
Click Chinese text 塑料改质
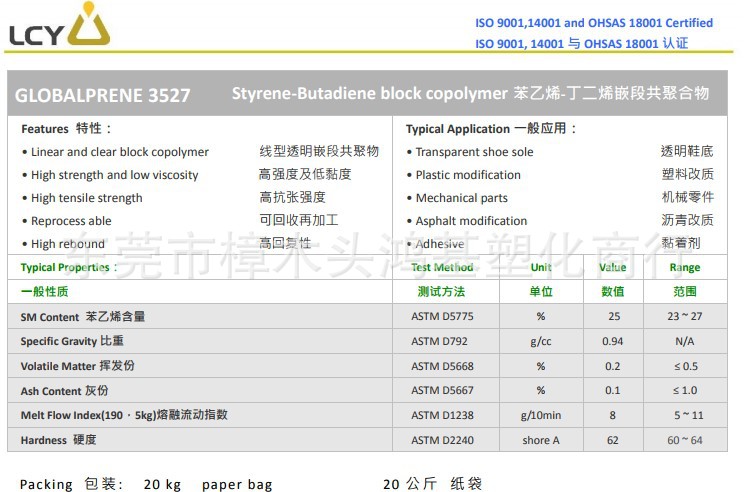click(x=687, y=174)
